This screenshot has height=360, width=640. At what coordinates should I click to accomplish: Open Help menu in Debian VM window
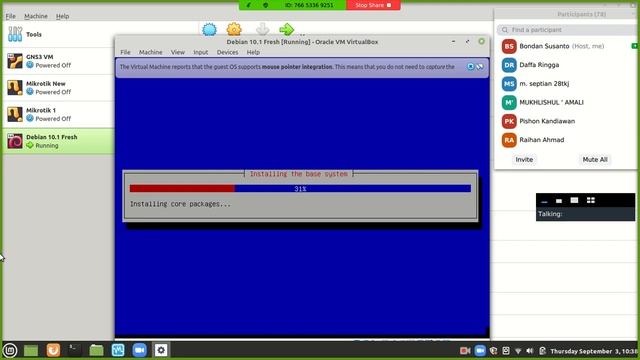(253, 52)
